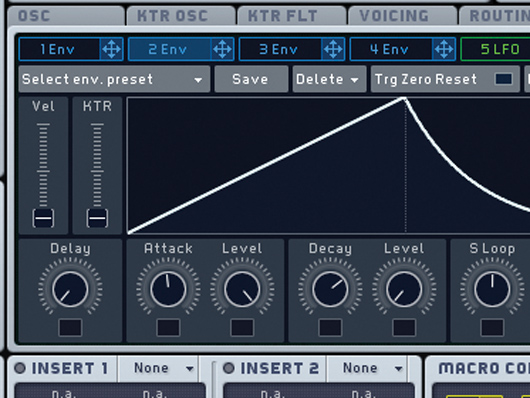Select the 4 Env modulation slot
530x398 pixels.
391,49
